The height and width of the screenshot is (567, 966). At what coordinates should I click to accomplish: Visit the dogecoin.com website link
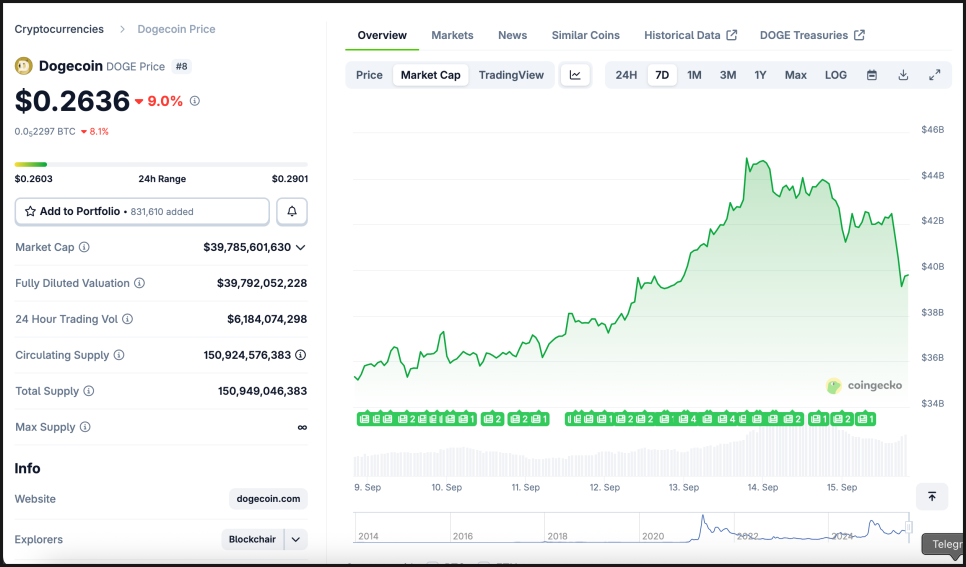pyautogui.click(x=268, y=499)
